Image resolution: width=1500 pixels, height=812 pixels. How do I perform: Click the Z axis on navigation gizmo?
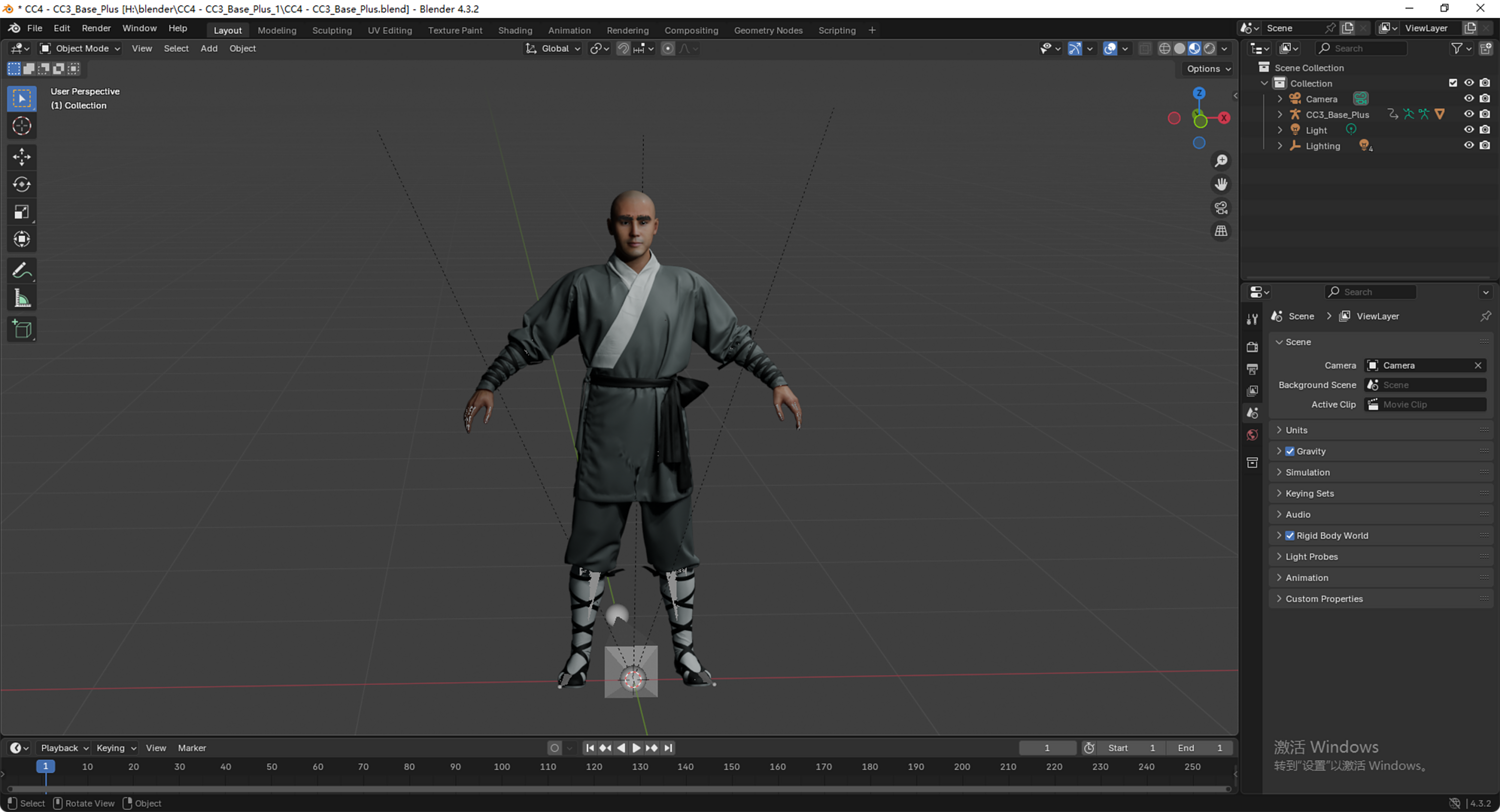(1199, 94)
